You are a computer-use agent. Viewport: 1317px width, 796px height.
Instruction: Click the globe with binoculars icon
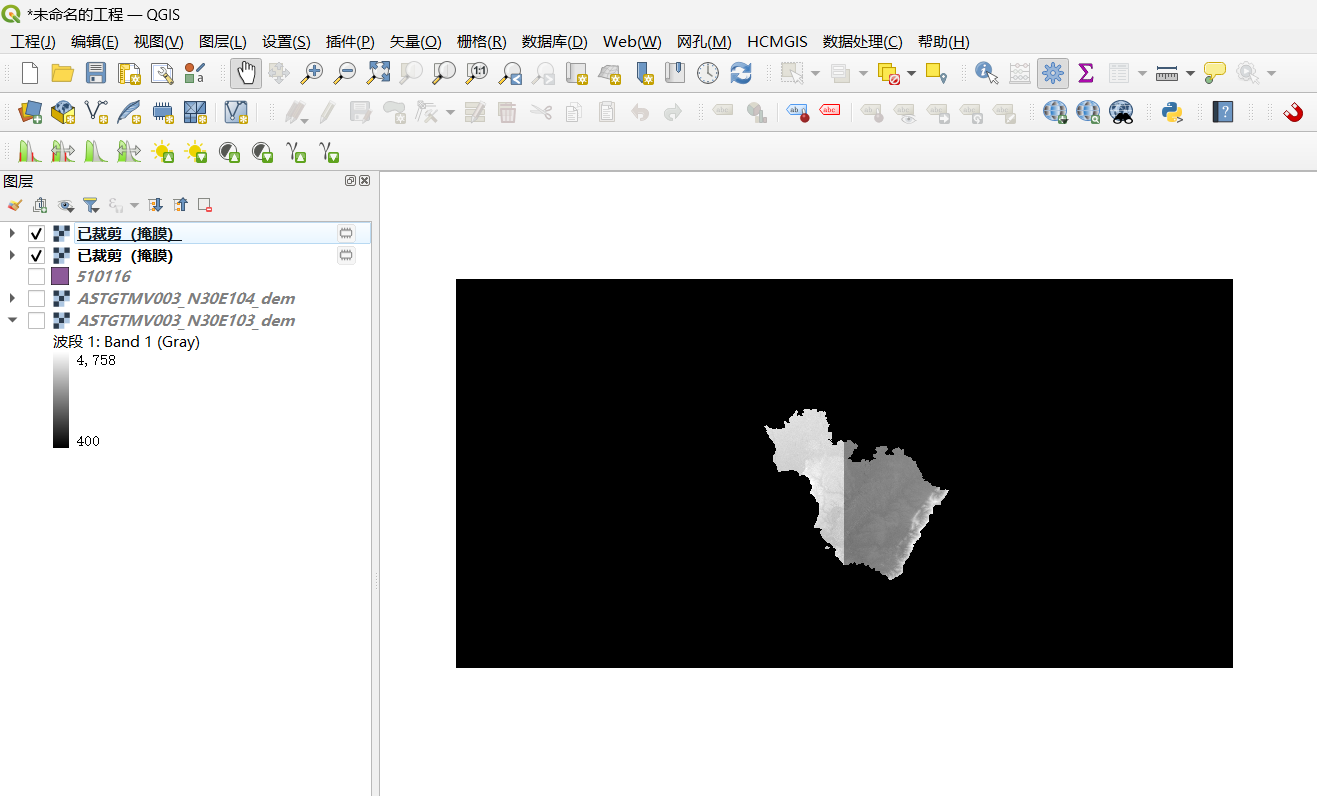pos(1121,112)
